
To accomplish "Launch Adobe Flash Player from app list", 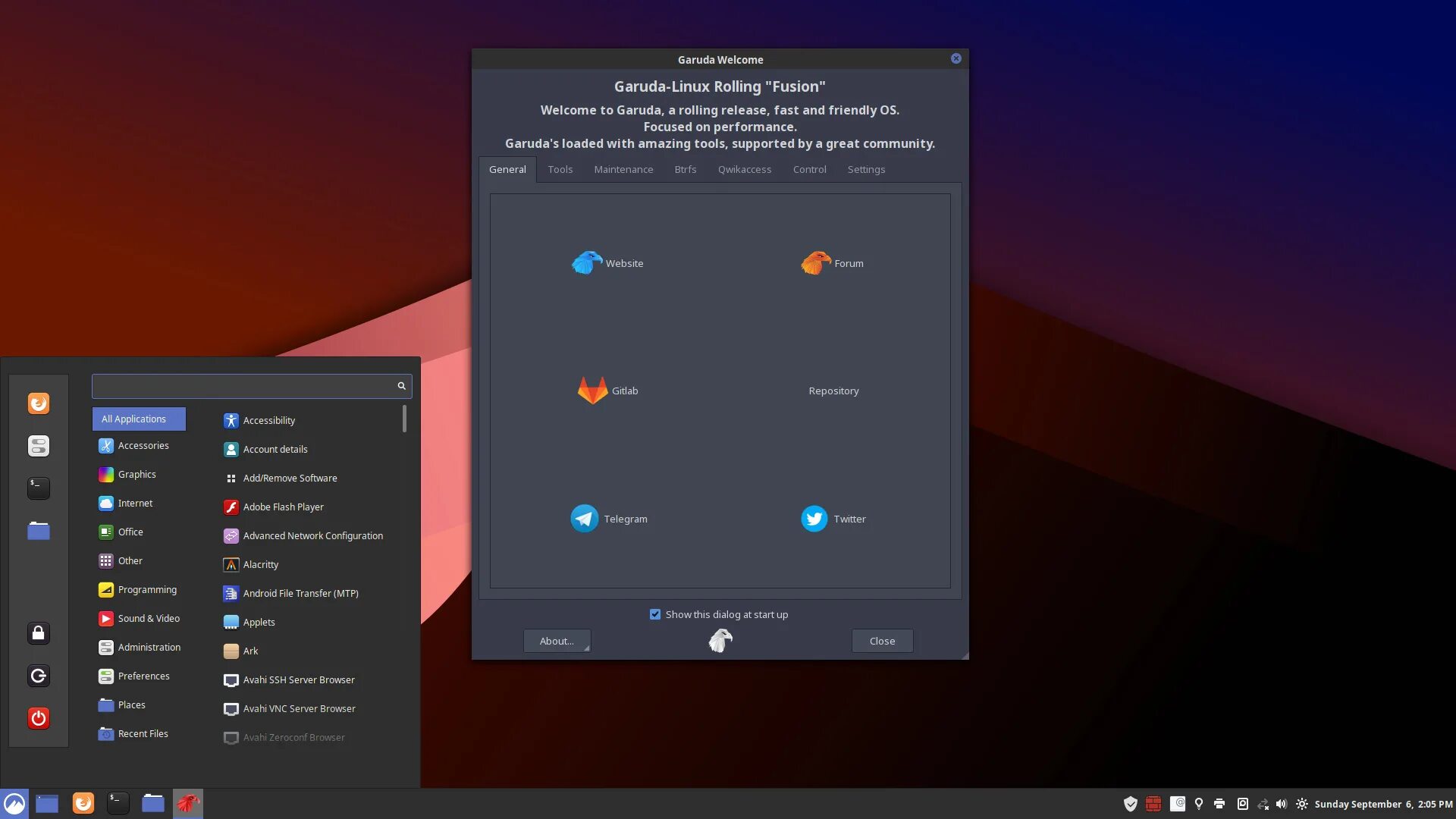I will [283, 507].
